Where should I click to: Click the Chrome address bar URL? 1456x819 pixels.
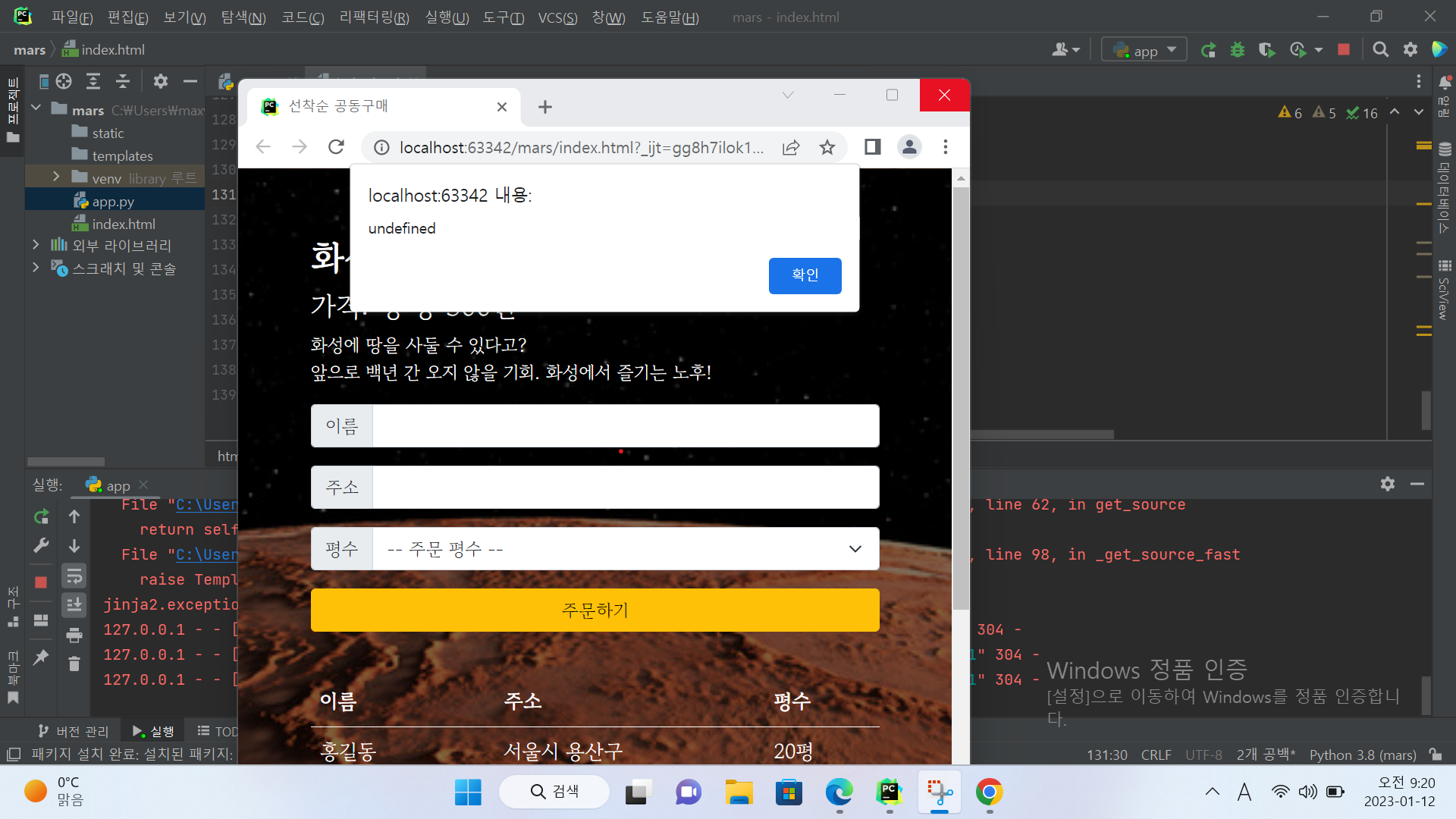[582, 147]
